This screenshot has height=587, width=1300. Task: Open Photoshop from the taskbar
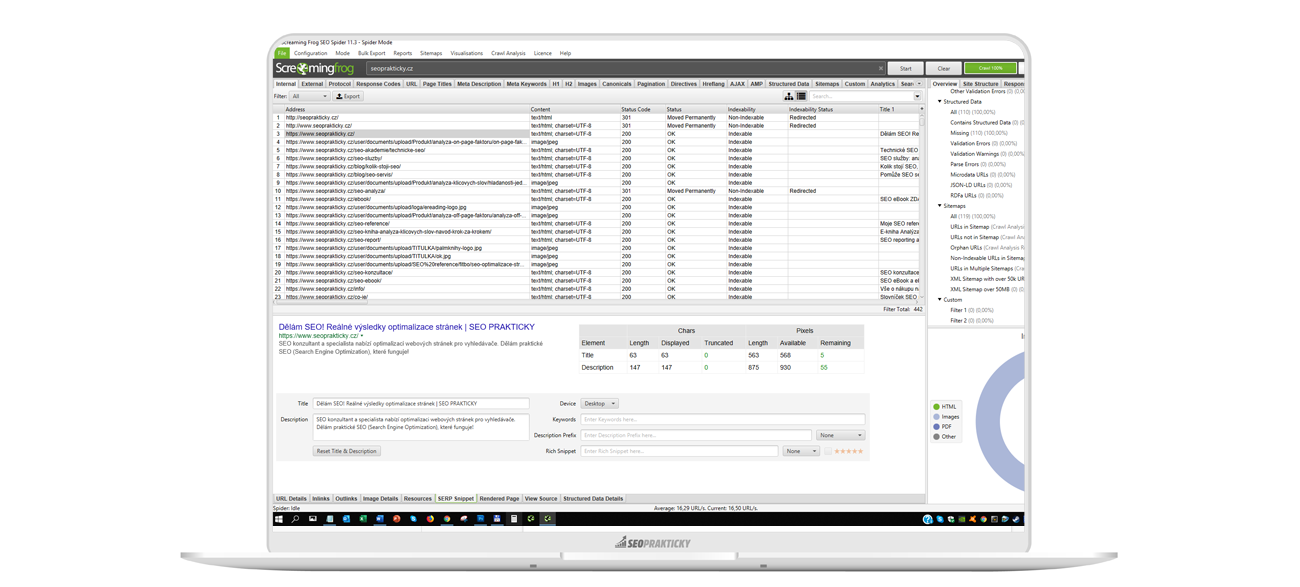(481, 519)
